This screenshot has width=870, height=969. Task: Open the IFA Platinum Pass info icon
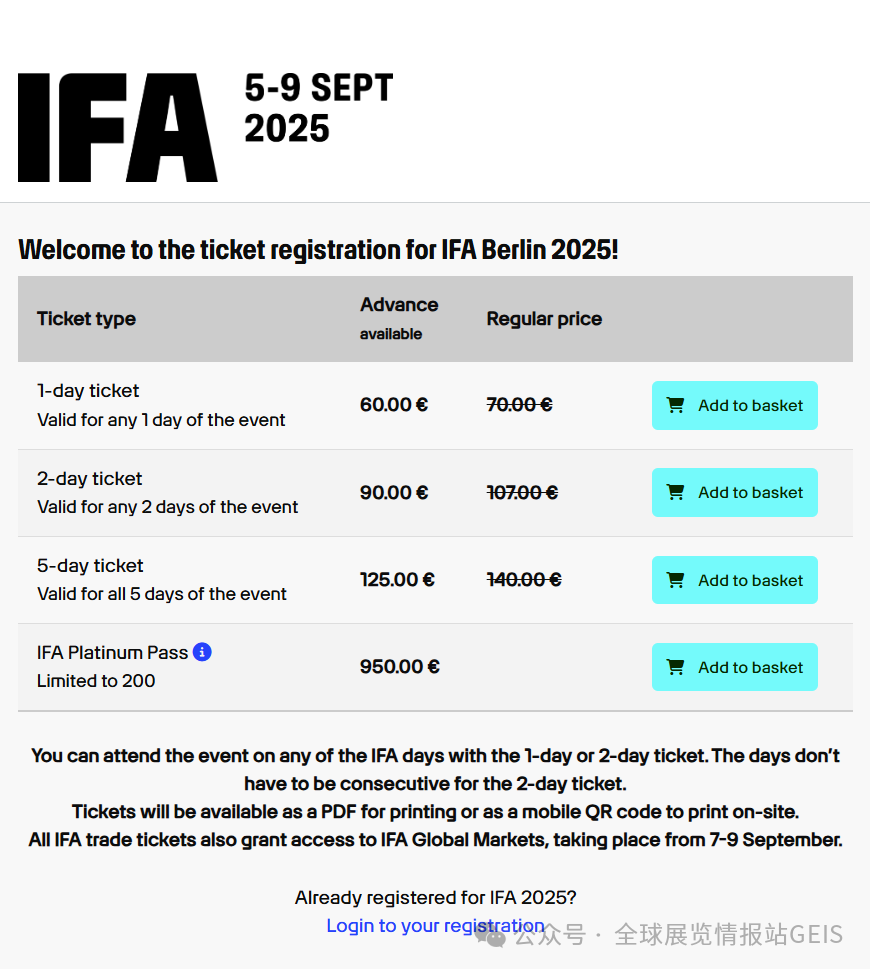coord(202,652)
